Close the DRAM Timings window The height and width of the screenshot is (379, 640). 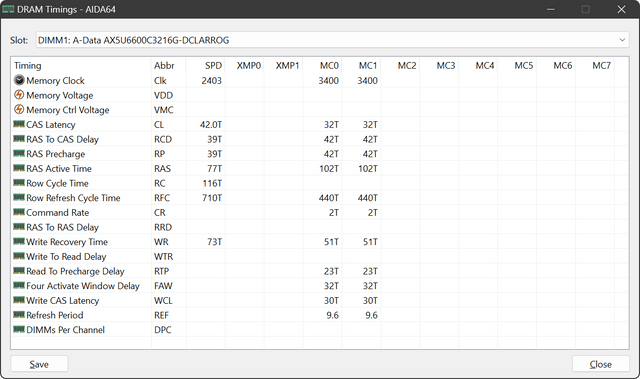click(x=621, y=9)
